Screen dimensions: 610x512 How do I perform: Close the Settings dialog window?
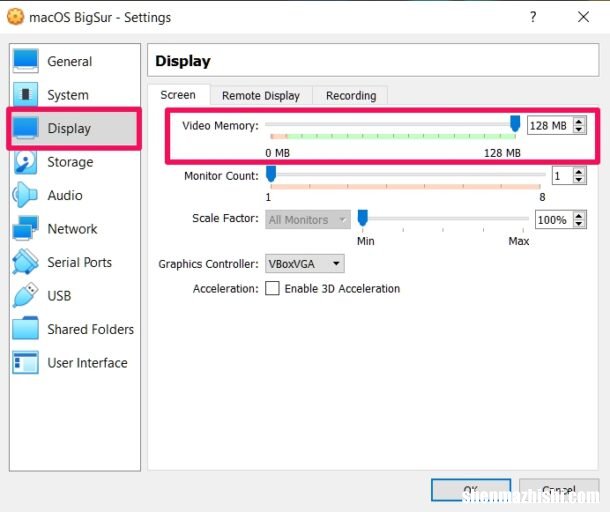(583, 17)
